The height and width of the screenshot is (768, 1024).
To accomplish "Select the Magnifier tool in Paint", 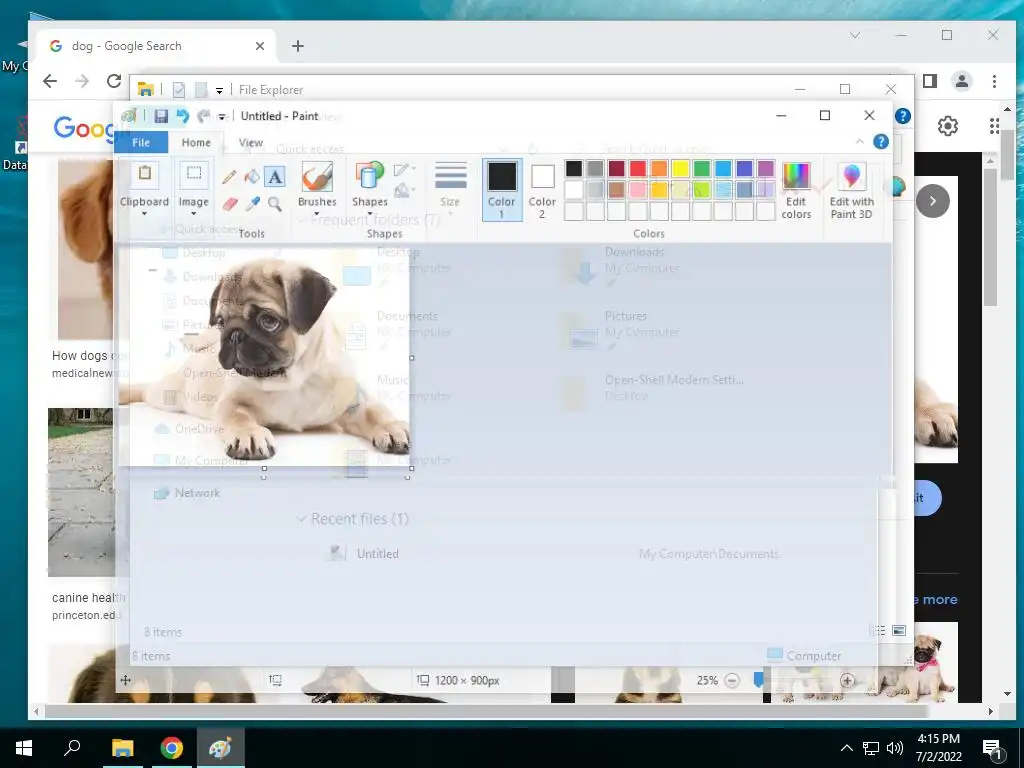I will (275, 204).
